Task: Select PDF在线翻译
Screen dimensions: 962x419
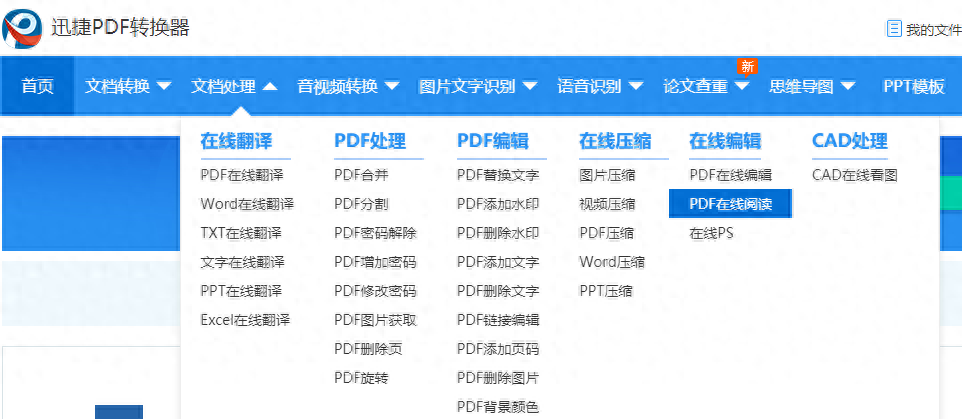Action: (x=242, y=175)
